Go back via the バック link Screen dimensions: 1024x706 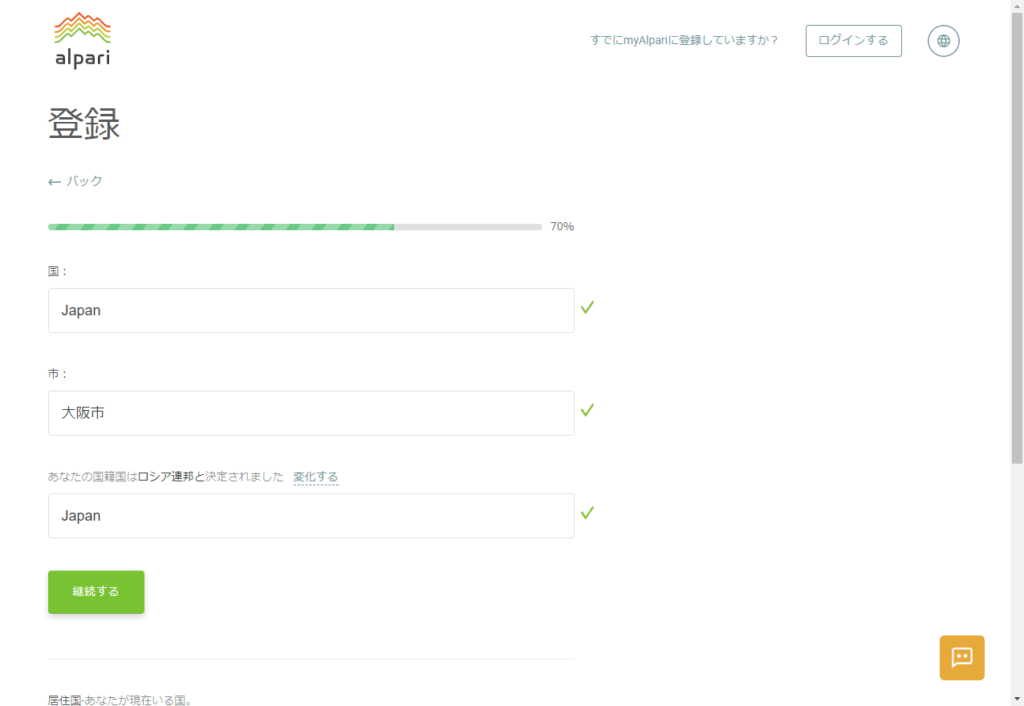[75, 181]
